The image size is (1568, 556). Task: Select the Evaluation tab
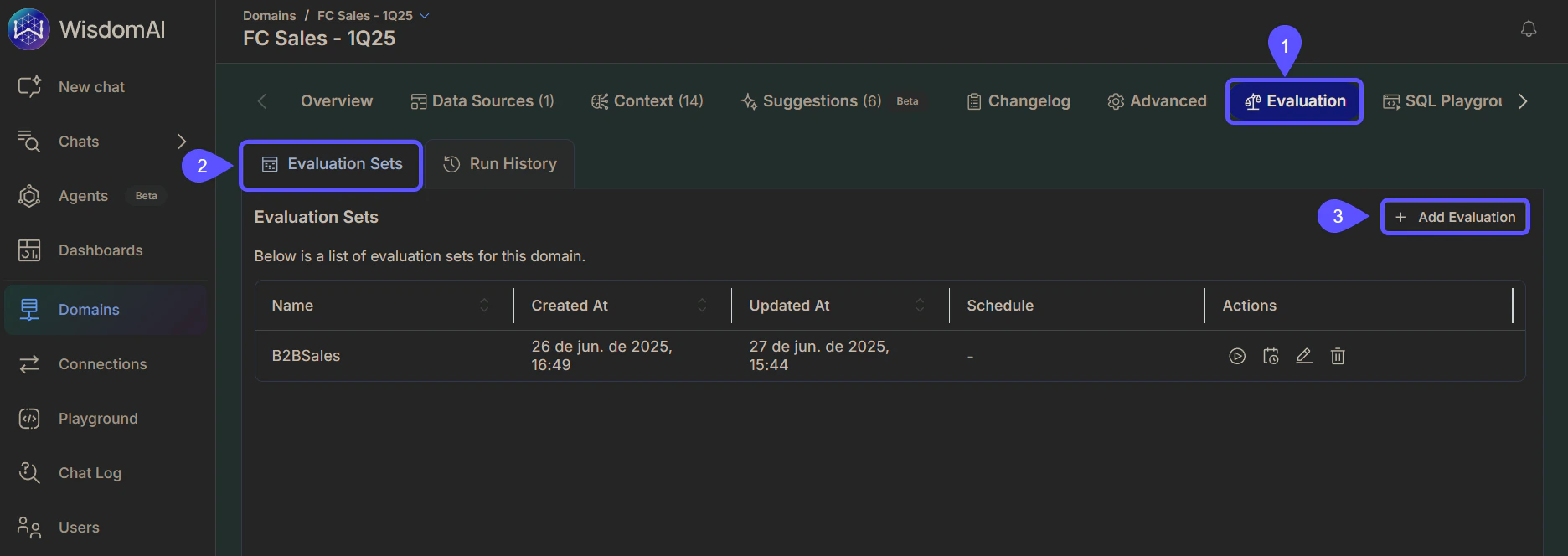click(x=1295, y=101)
